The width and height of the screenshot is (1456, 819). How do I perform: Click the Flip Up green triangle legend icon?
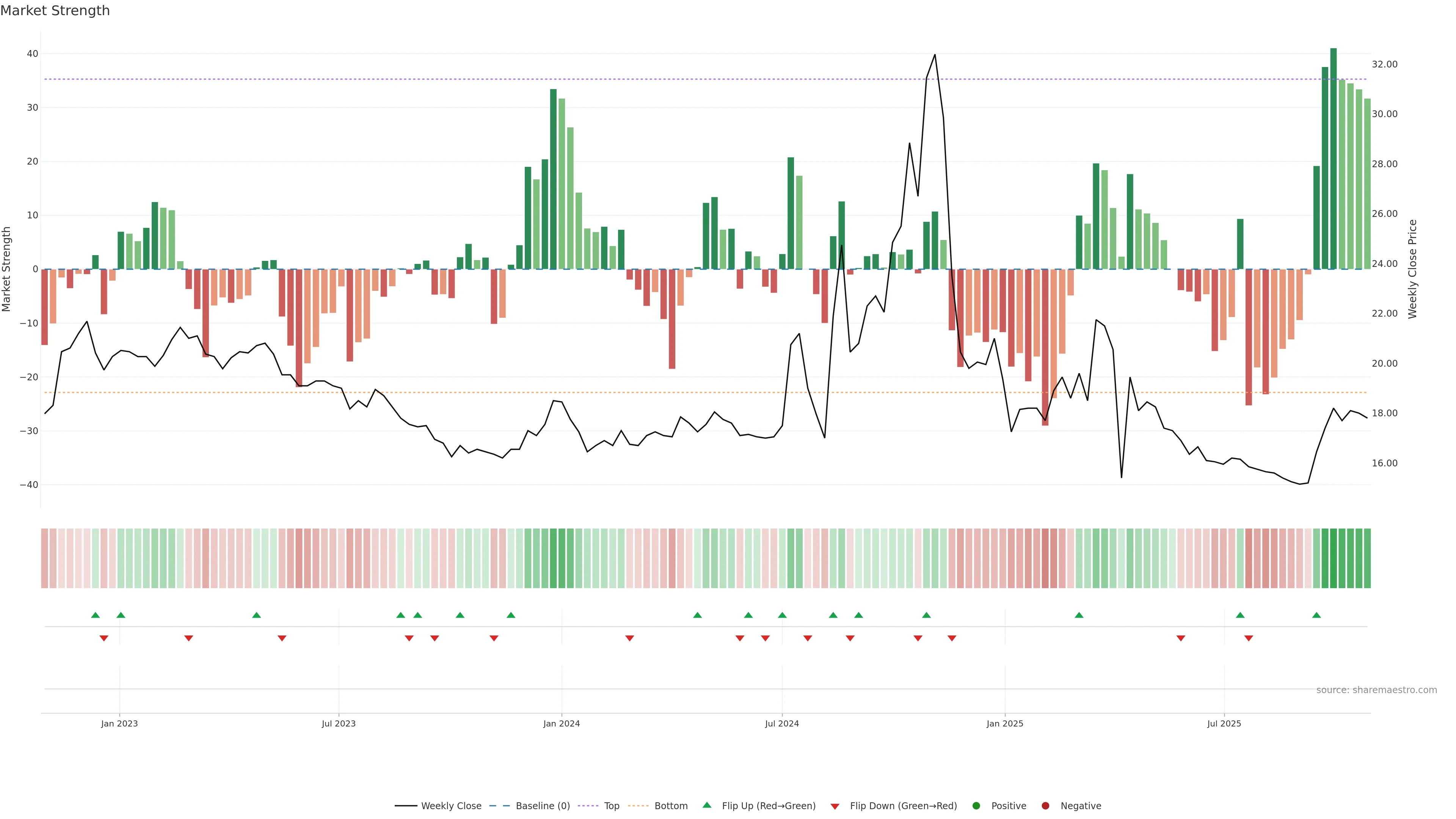[706, 805]
